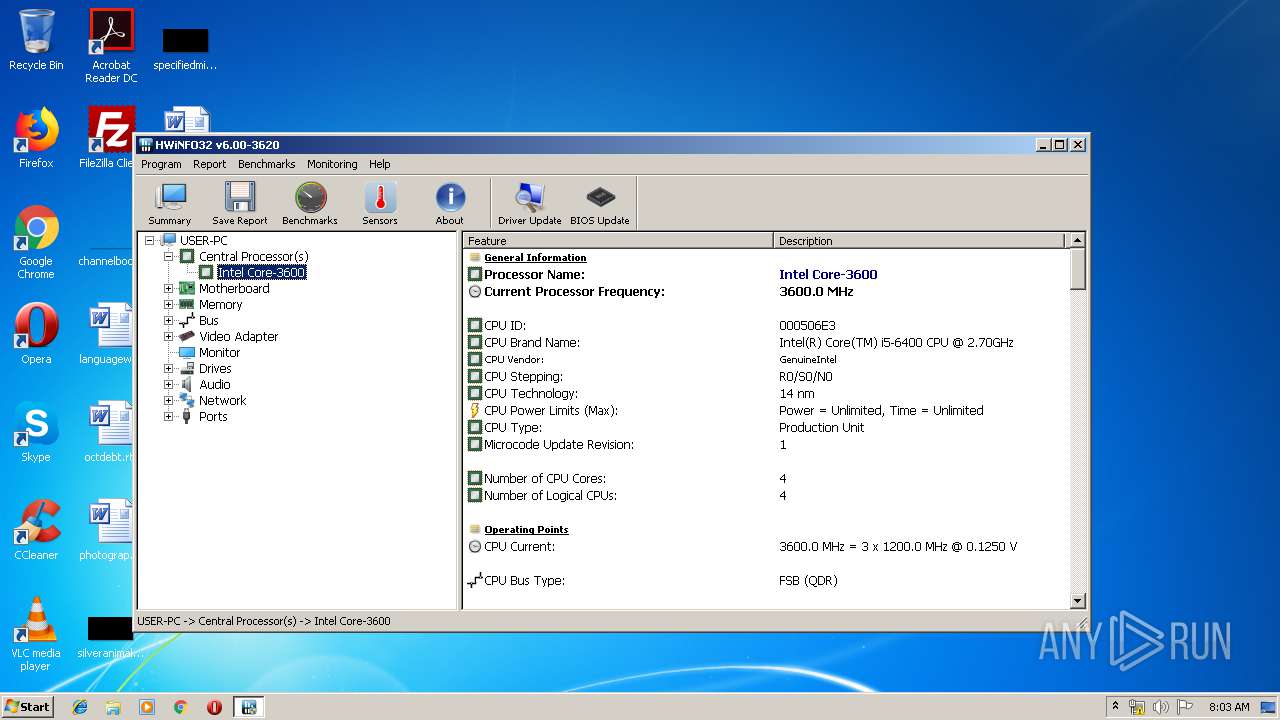
Task: Click the details pane scrollbar thumb
Action: pos(1077,269)
